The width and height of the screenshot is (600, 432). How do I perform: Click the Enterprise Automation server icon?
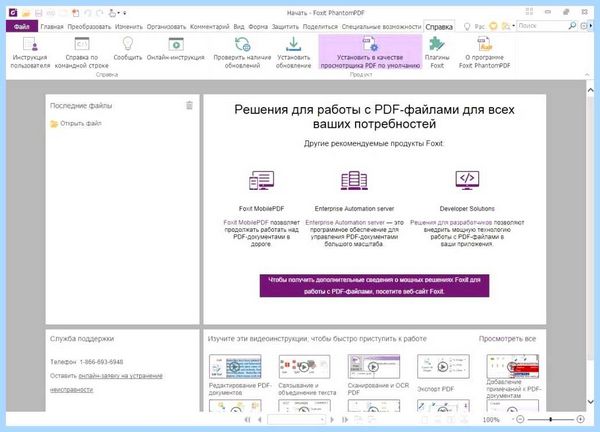click(x=354, y=180)
